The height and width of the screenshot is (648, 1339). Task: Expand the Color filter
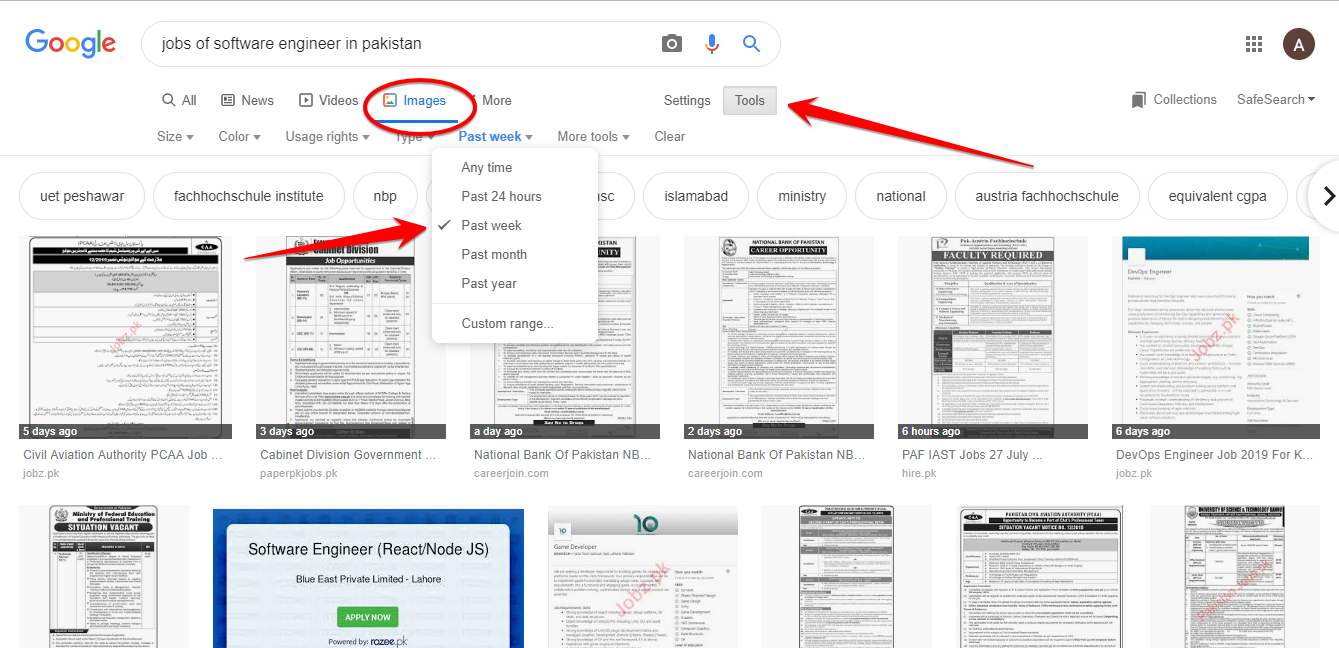pyautogui.click(x=239, y=137)
